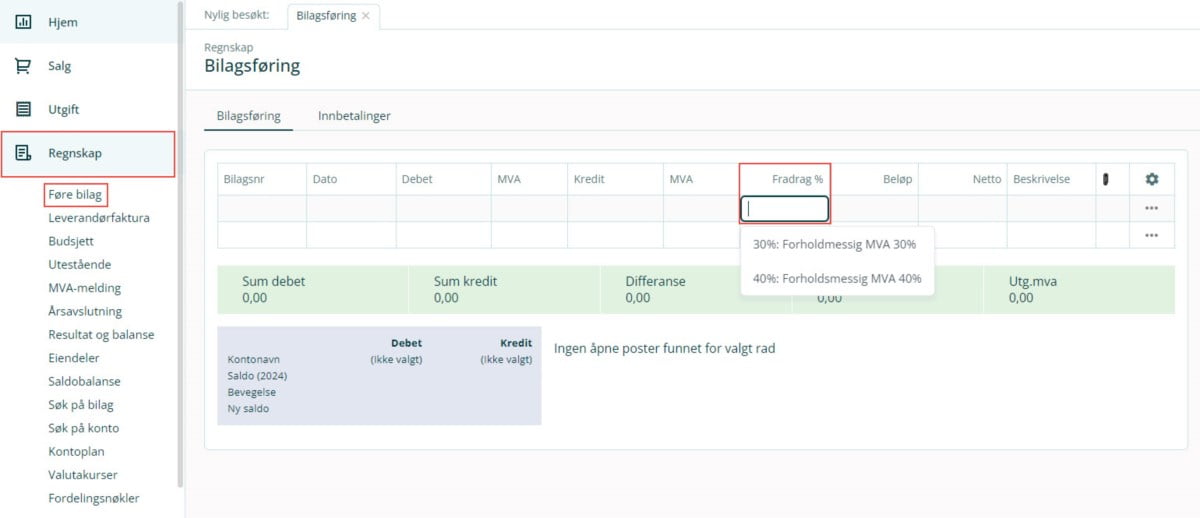Click the Salg shopping cart icon
Screen dimensions: 1200x518
point(23,66)
